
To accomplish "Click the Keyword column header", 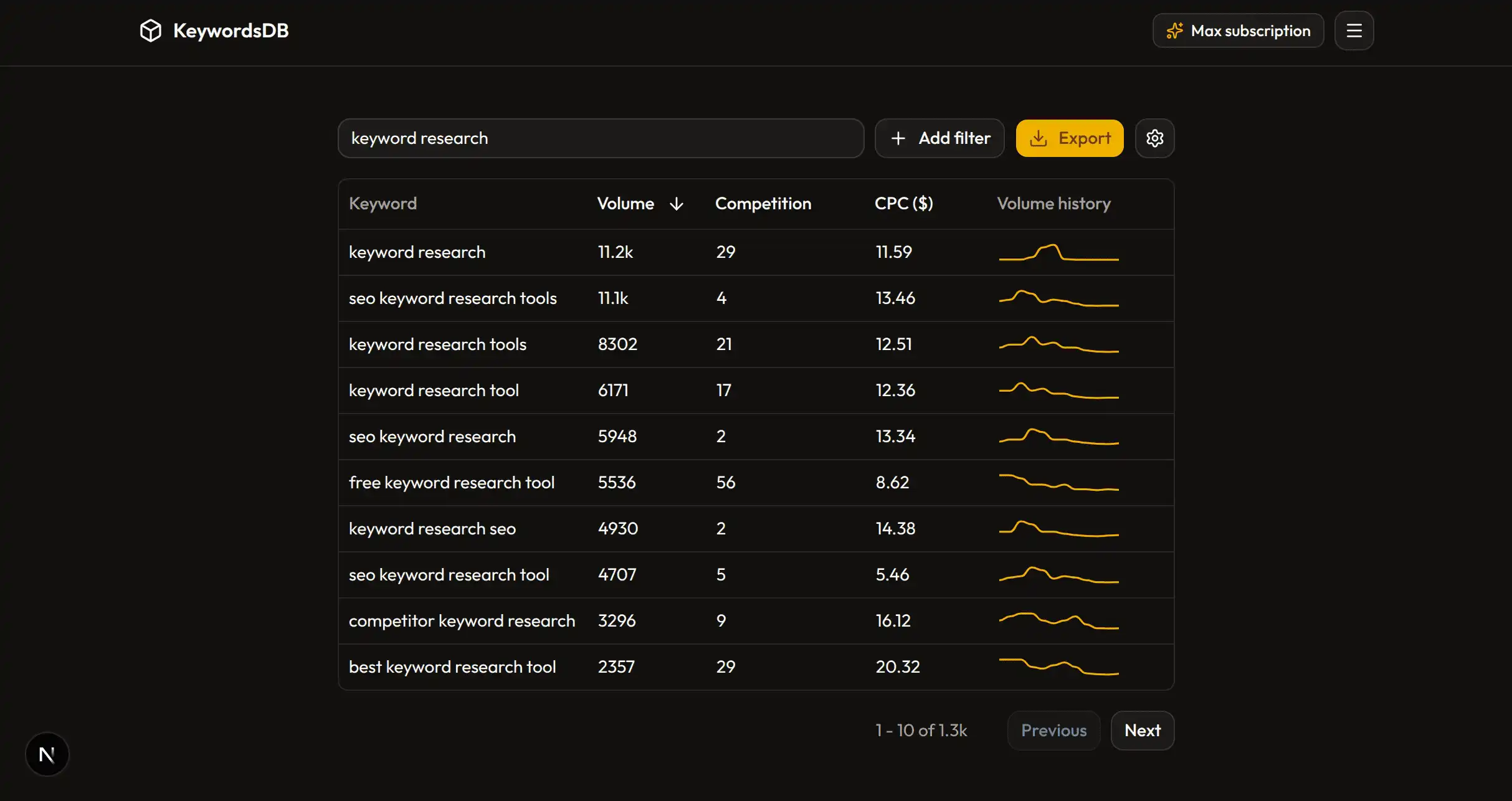I will pyautogui.click(x=383, y=204).
